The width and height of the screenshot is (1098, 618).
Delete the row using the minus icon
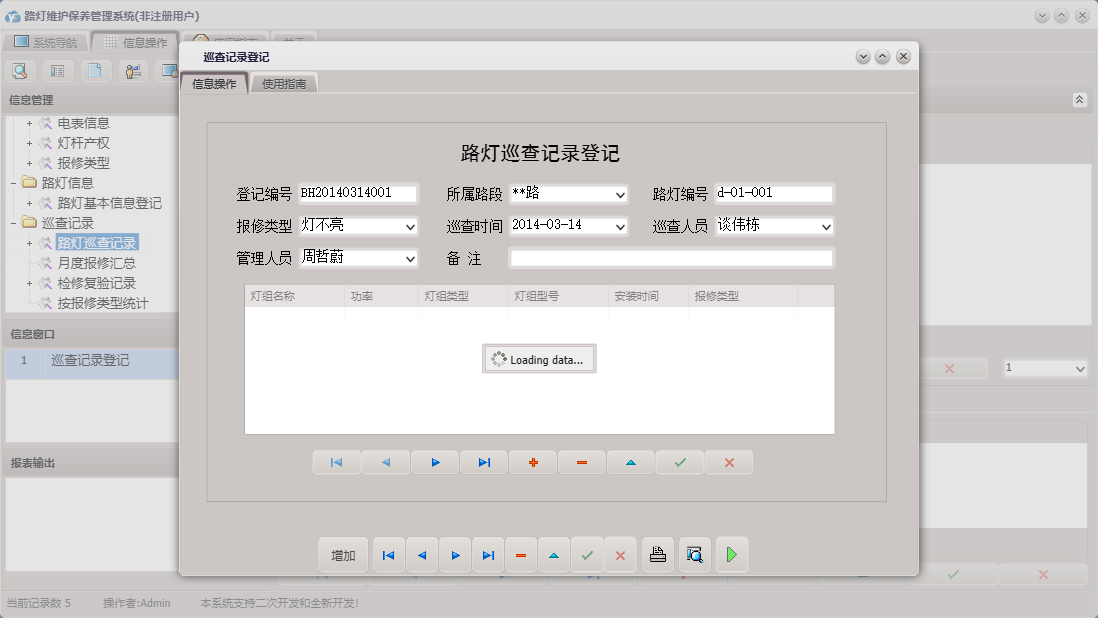click(582, 462)
